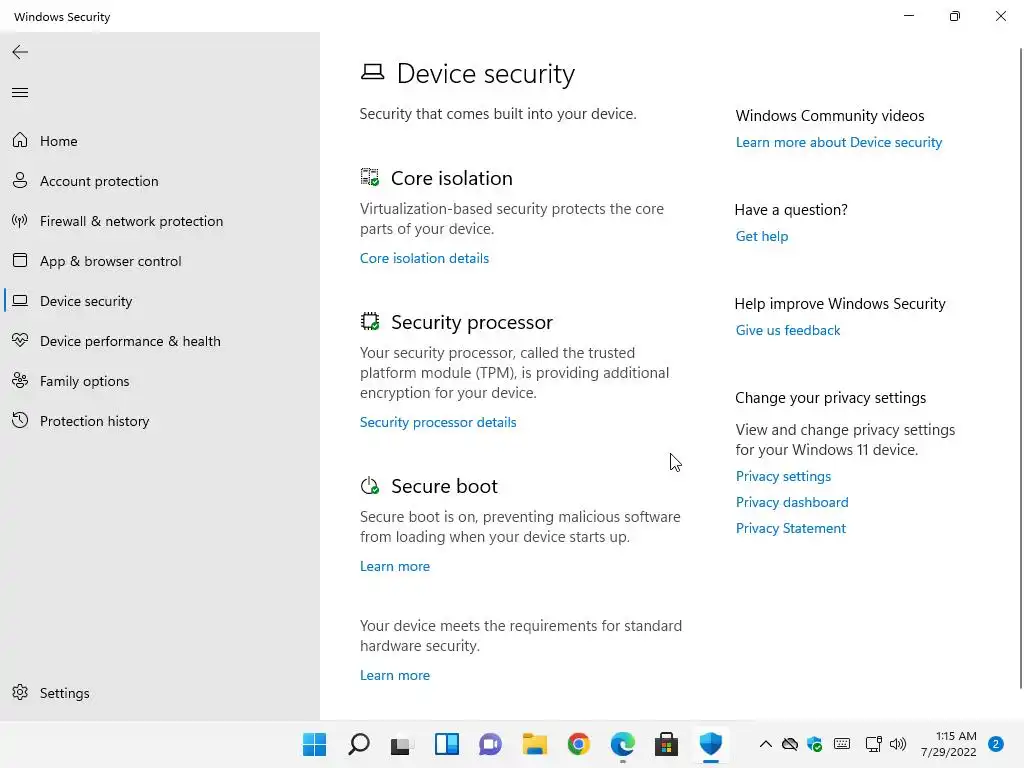Select the Account protection person icon
Image resolution: width=1024 pixels, height=768 pixels.
[x=20, y=180]
